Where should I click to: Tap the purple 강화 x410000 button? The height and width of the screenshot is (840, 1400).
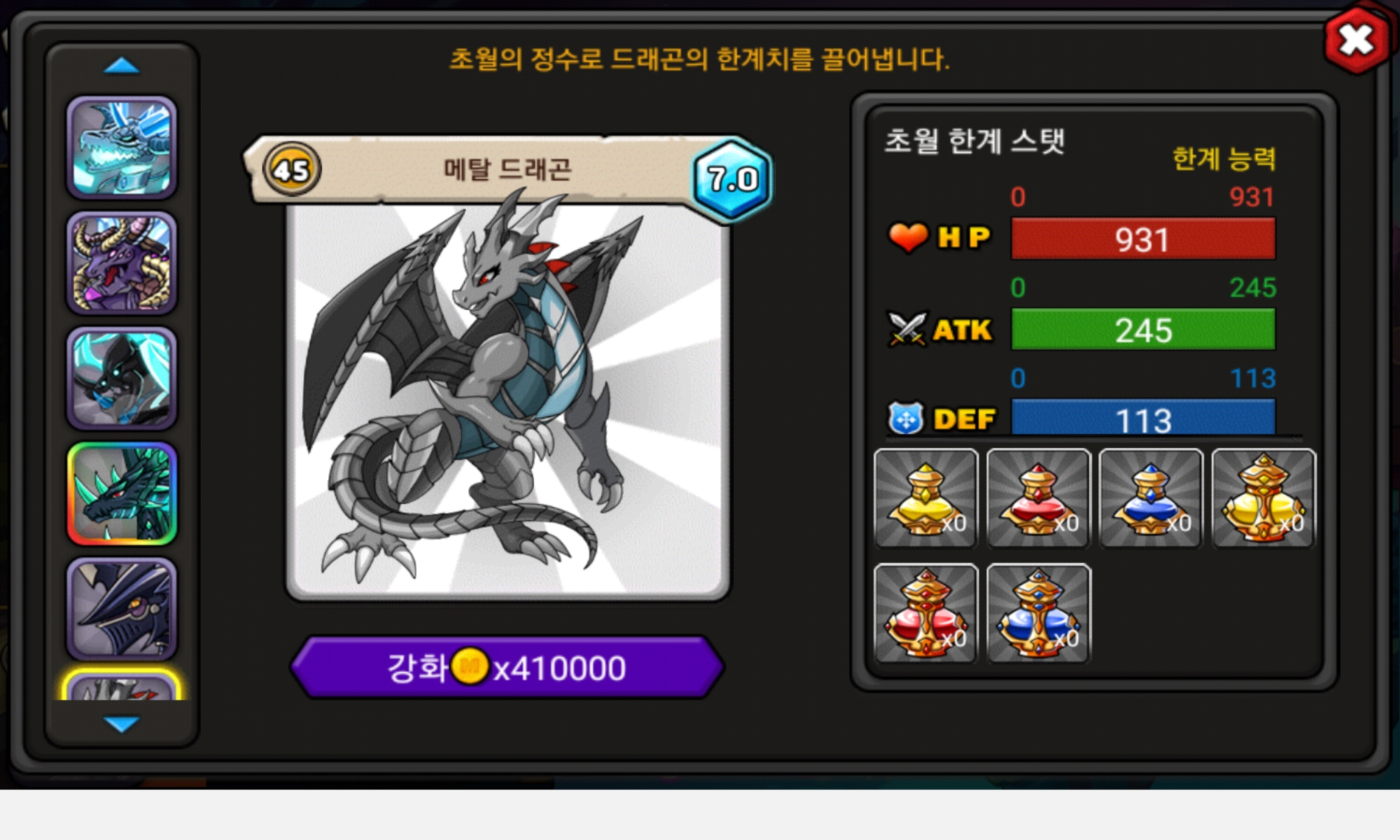[x=507, y=667]
